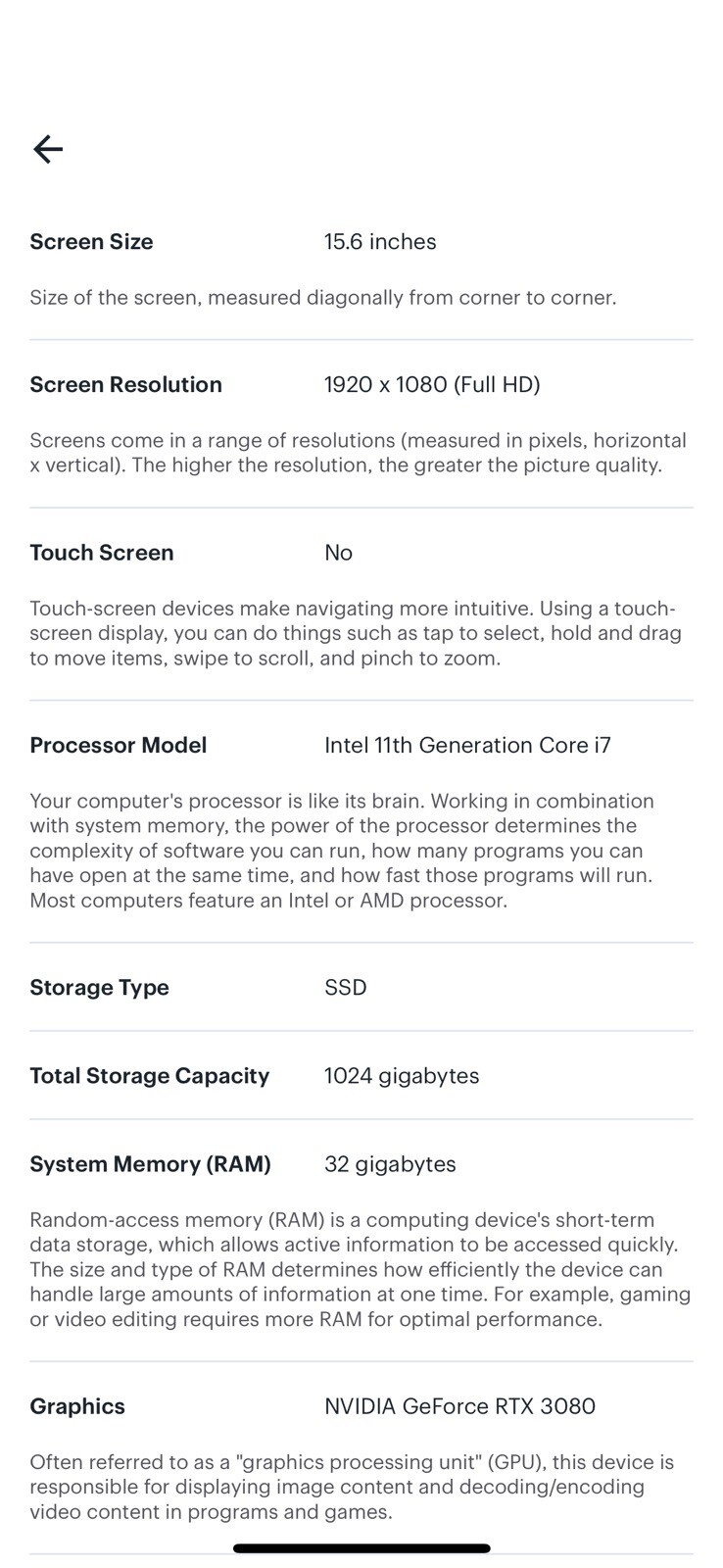
Task: Tap NVIDIA GeForce RTX 3080 value
Action: (459, 1406)
